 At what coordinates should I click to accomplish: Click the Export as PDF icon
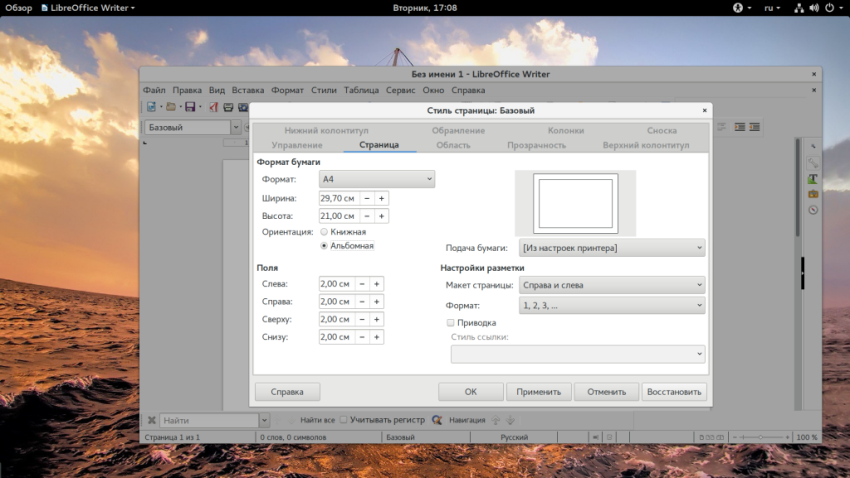tap(213, 107)
